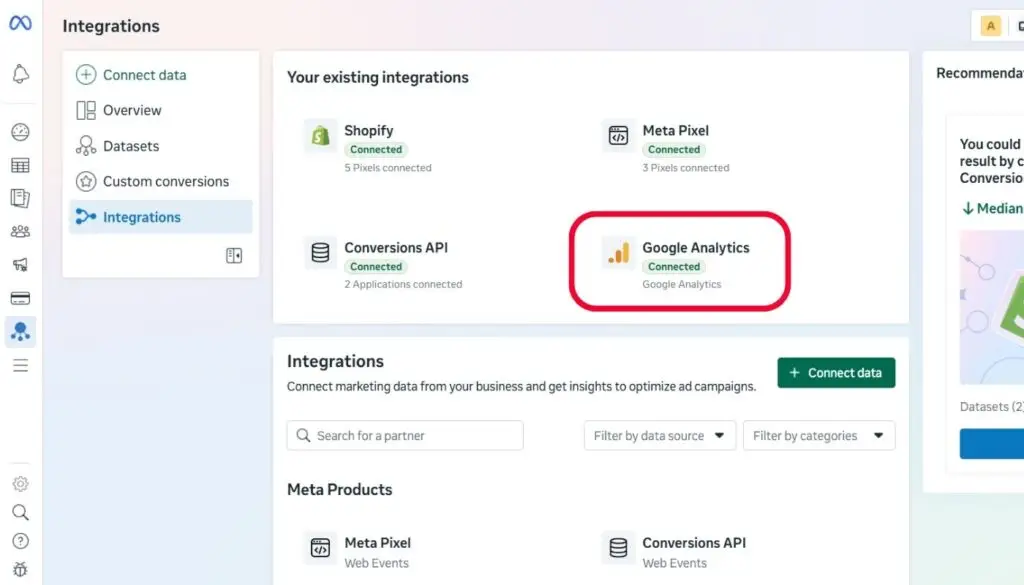Select the highlighted Events Manager icon in sidebar

click(x=20, y=332)
